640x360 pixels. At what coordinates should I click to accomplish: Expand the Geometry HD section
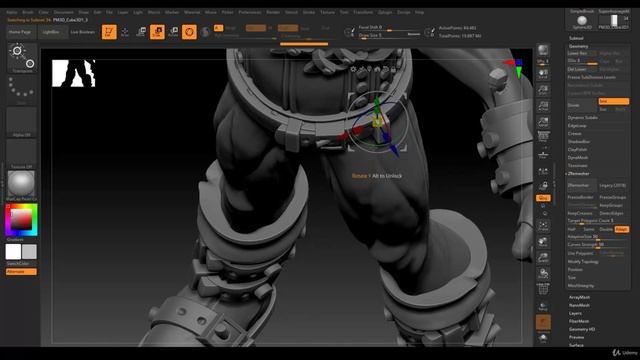point(582,329)
